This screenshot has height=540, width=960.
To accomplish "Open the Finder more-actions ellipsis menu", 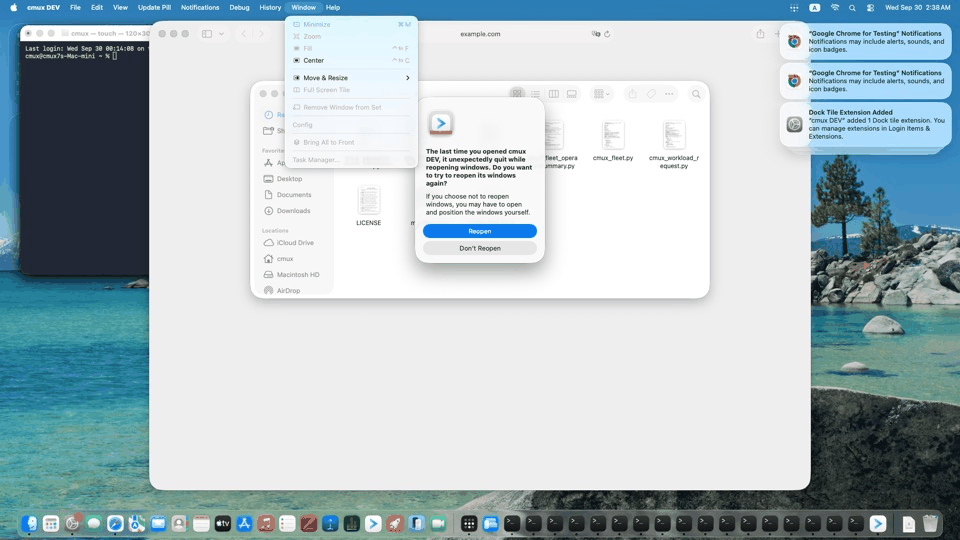I will pyautogui.click(x=669, y=94).
